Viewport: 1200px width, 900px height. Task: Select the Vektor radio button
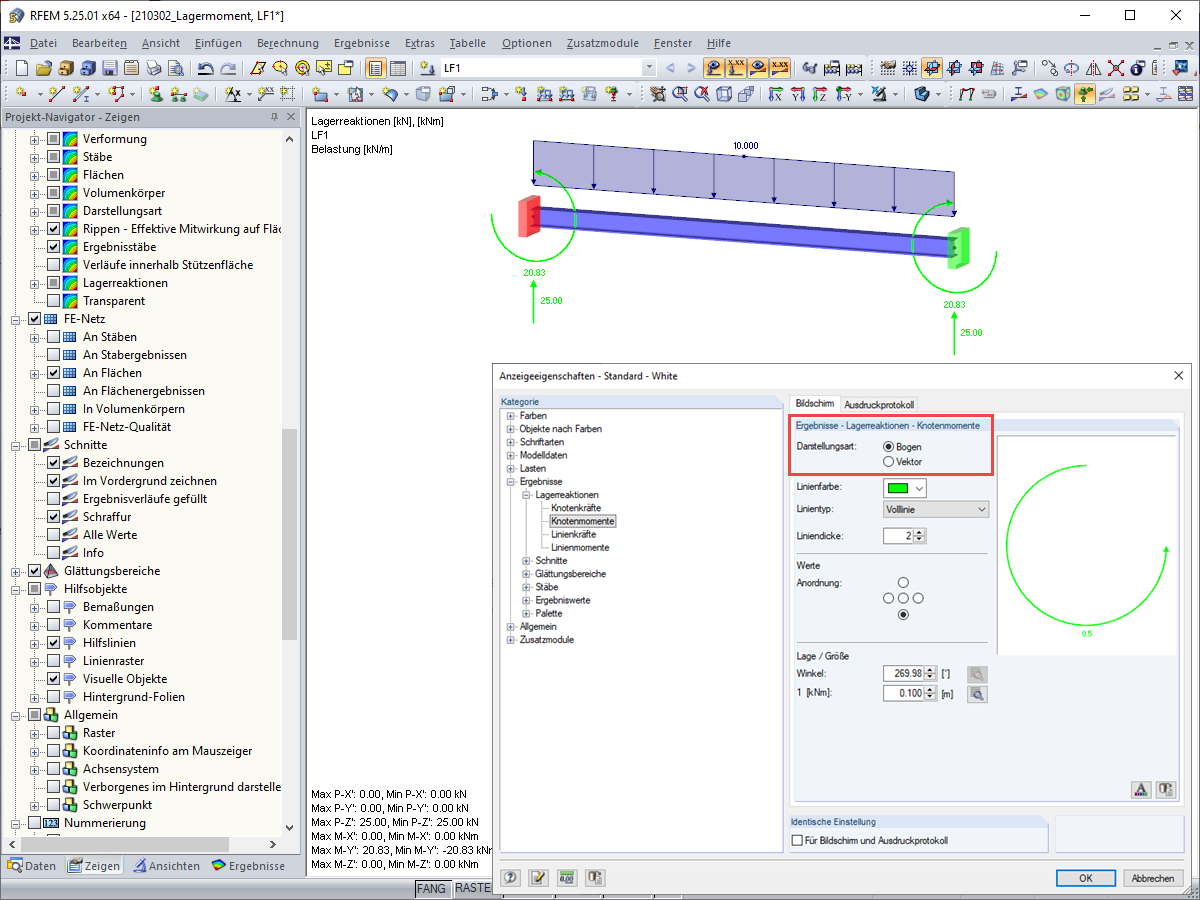click(x=888, y=462)
